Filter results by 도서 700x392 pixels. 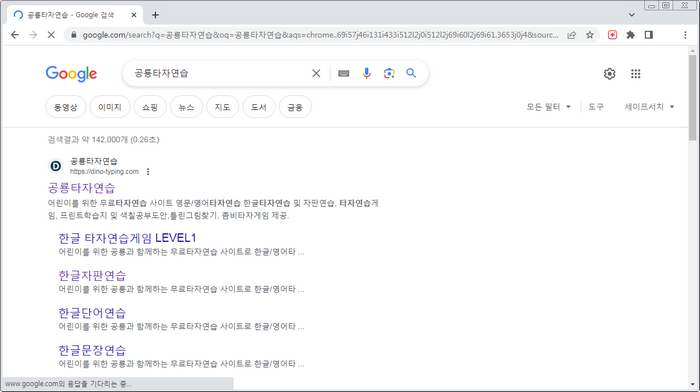click(258, 107)
